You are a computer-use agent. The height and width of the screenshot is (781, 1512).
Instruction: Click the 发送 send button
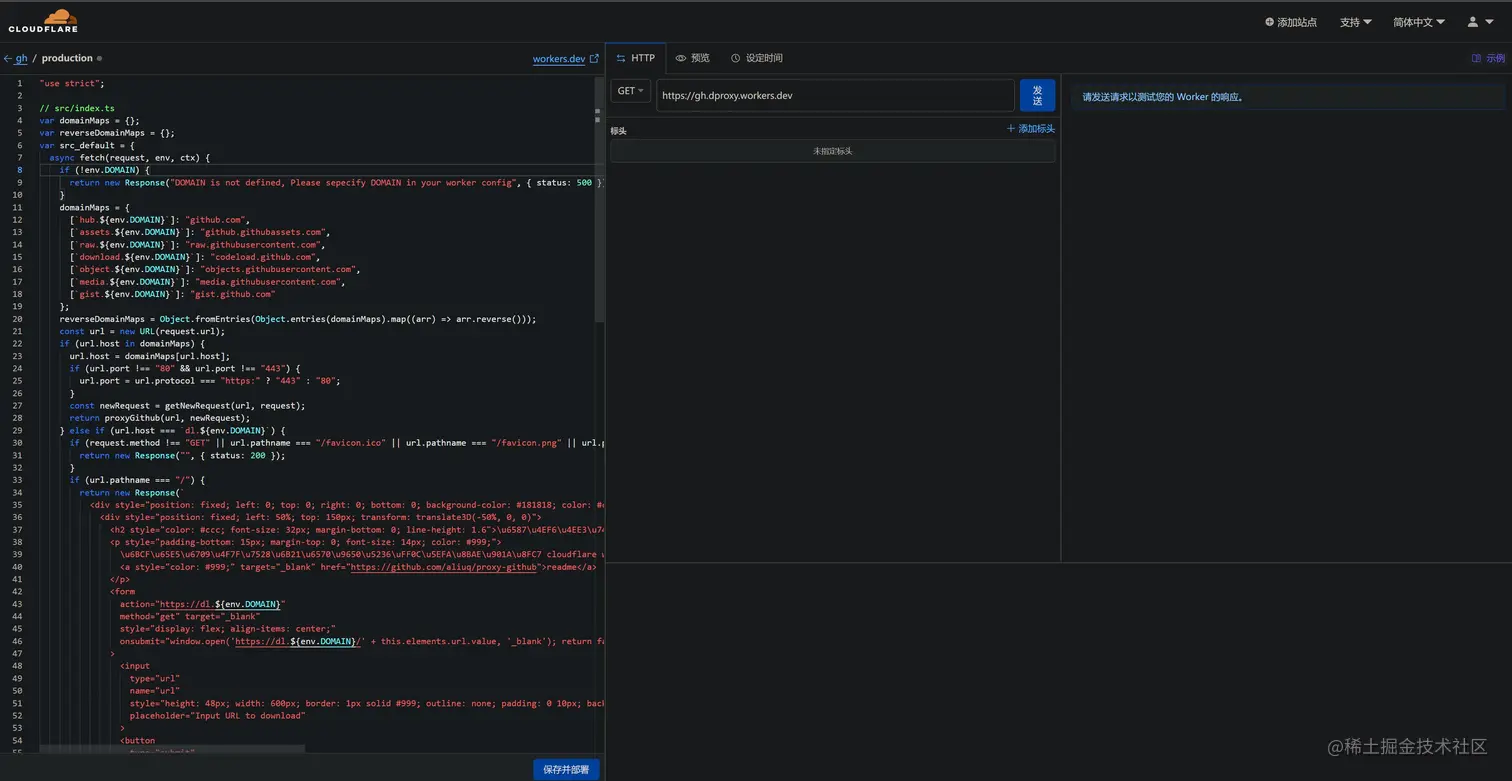coord(1037,95)
